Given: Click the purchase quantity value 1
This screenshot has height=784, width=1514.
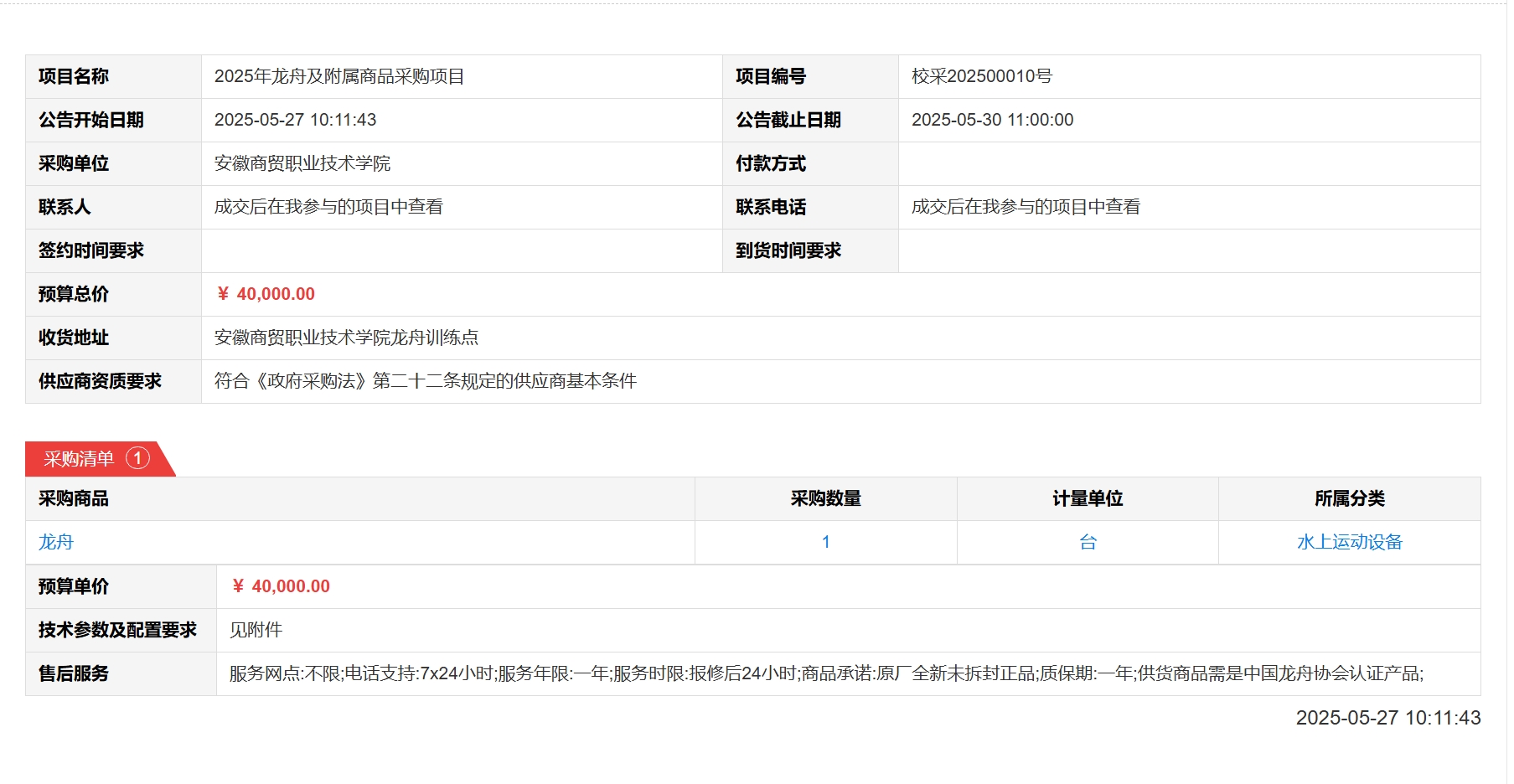Looking at the screenshot, I should tap(825, 542).
